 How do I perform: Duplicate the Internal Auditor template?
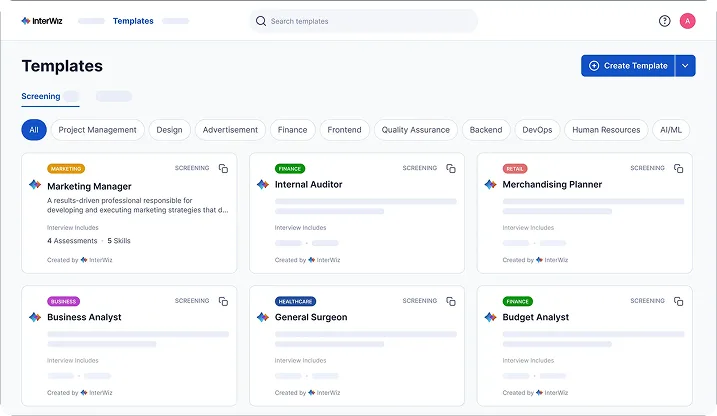(451, 169)
